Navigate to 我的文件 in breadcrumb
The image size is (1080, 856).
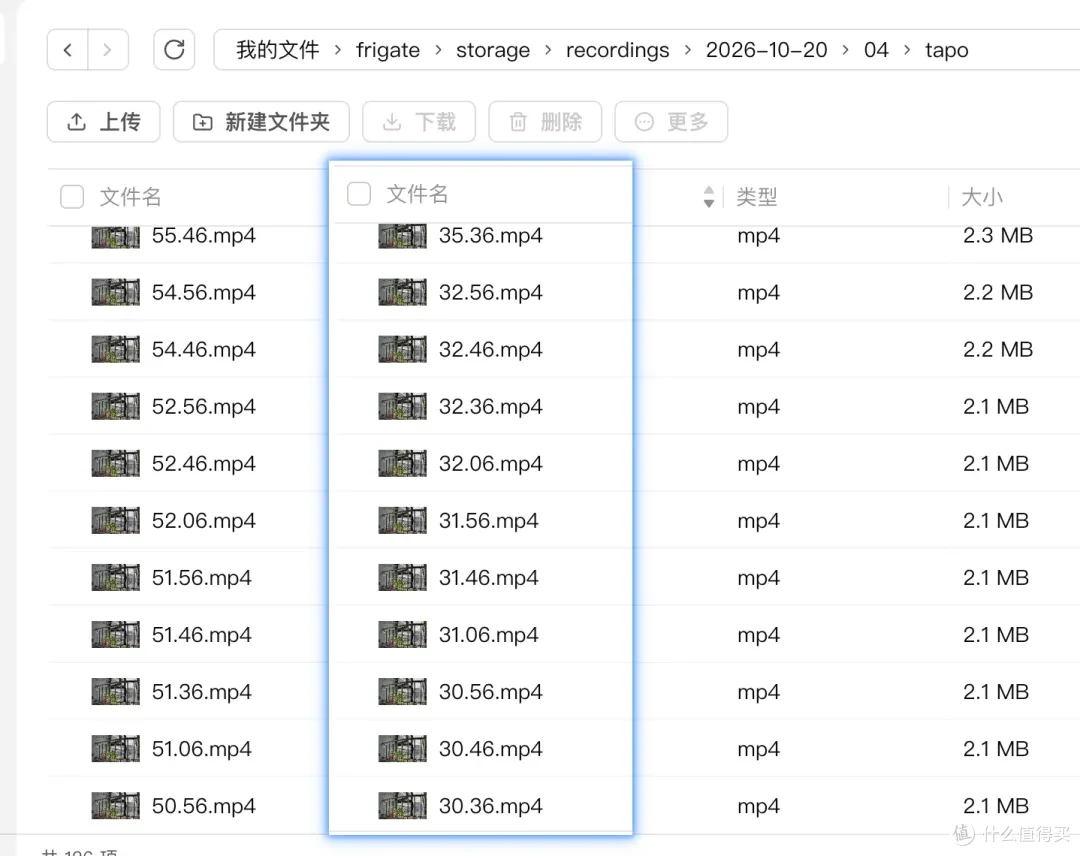pyautogui.click(x=278, y=50)
